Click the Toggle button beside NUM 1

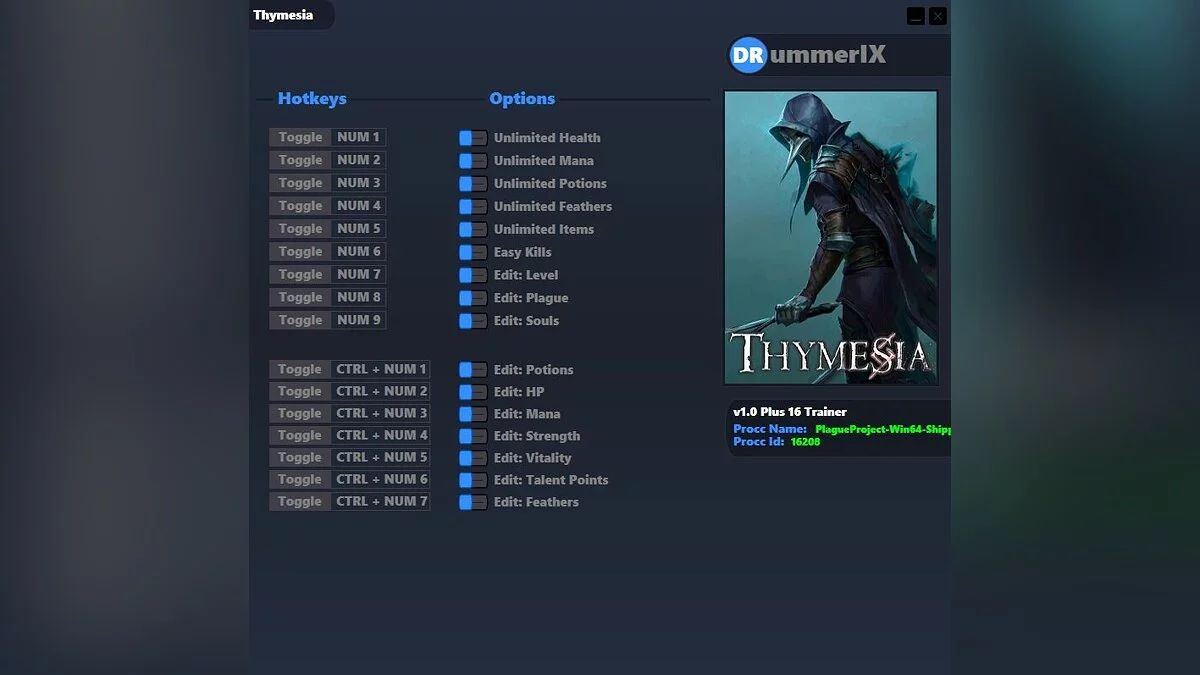coord(298,137)
